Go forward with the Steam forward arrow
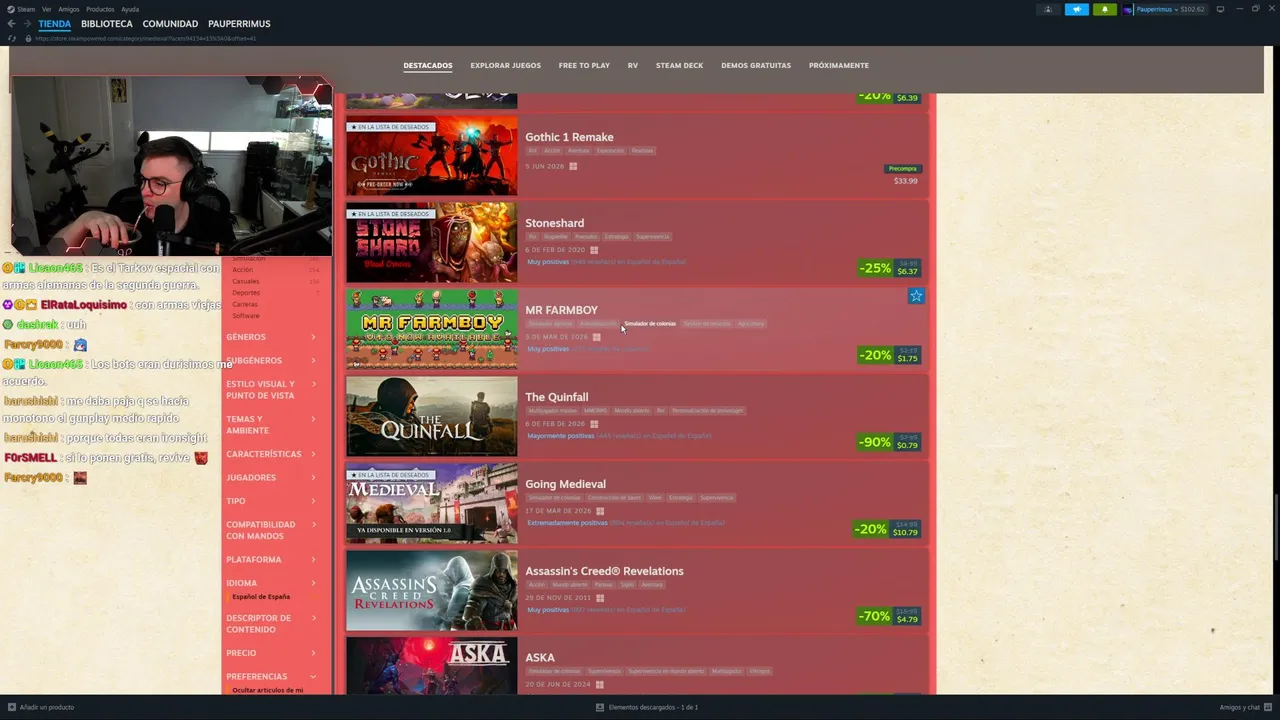 27,24
